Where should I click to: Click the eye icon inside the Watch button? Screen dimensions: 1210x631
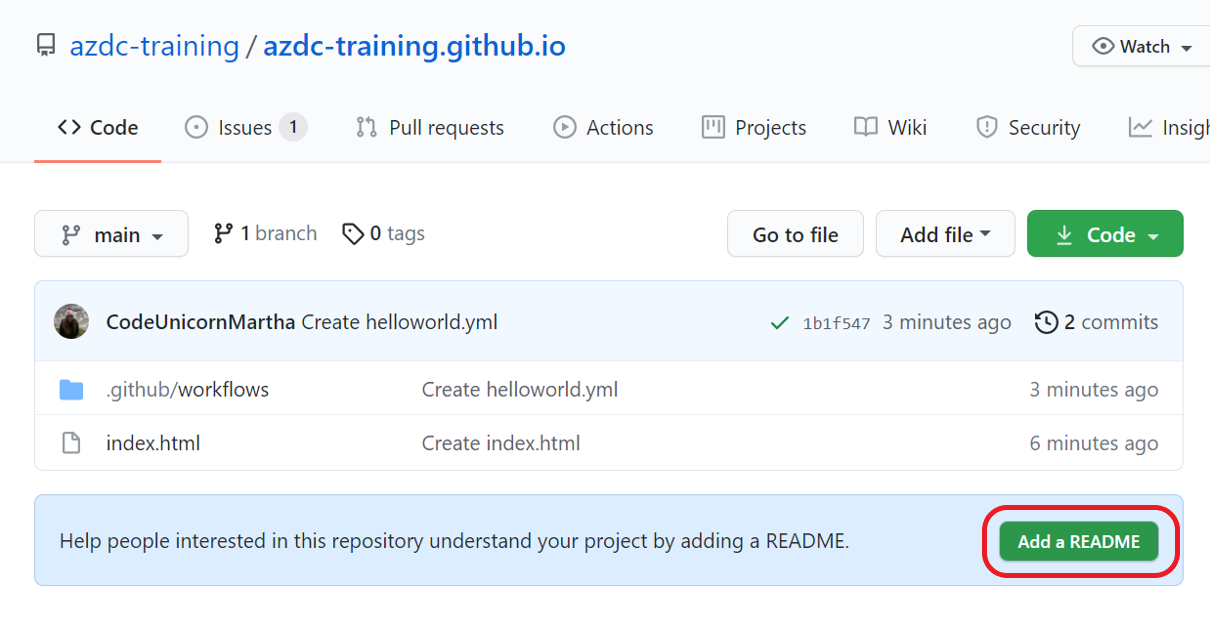click(x=1103, y=46)
